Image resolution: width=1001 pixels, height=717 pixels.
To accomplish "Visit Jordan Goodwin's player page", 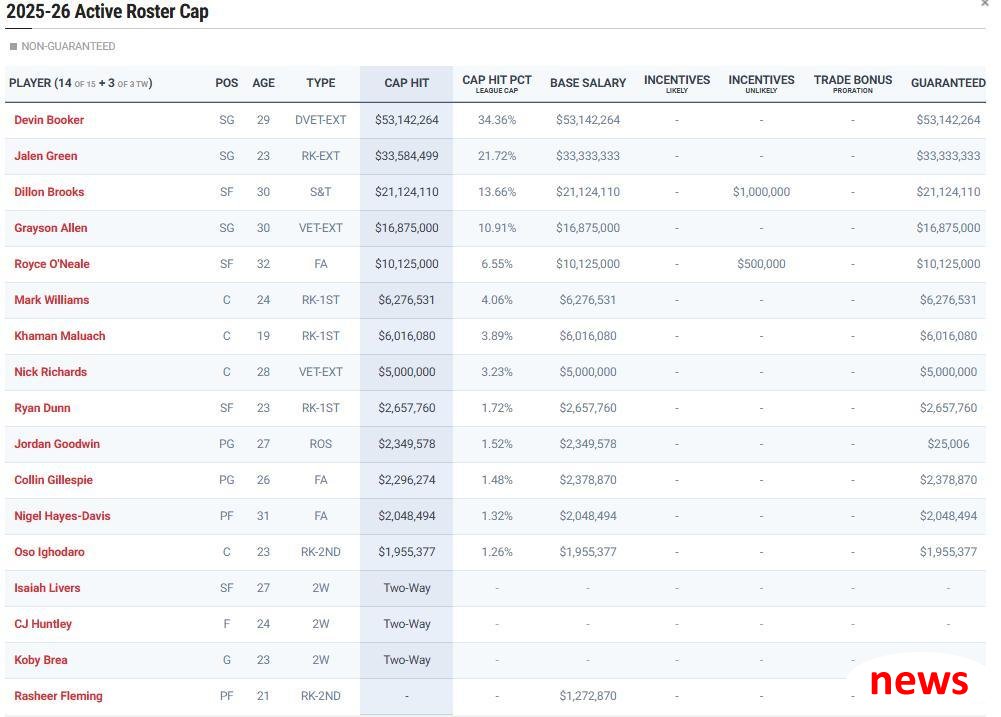I will [57, 444].
